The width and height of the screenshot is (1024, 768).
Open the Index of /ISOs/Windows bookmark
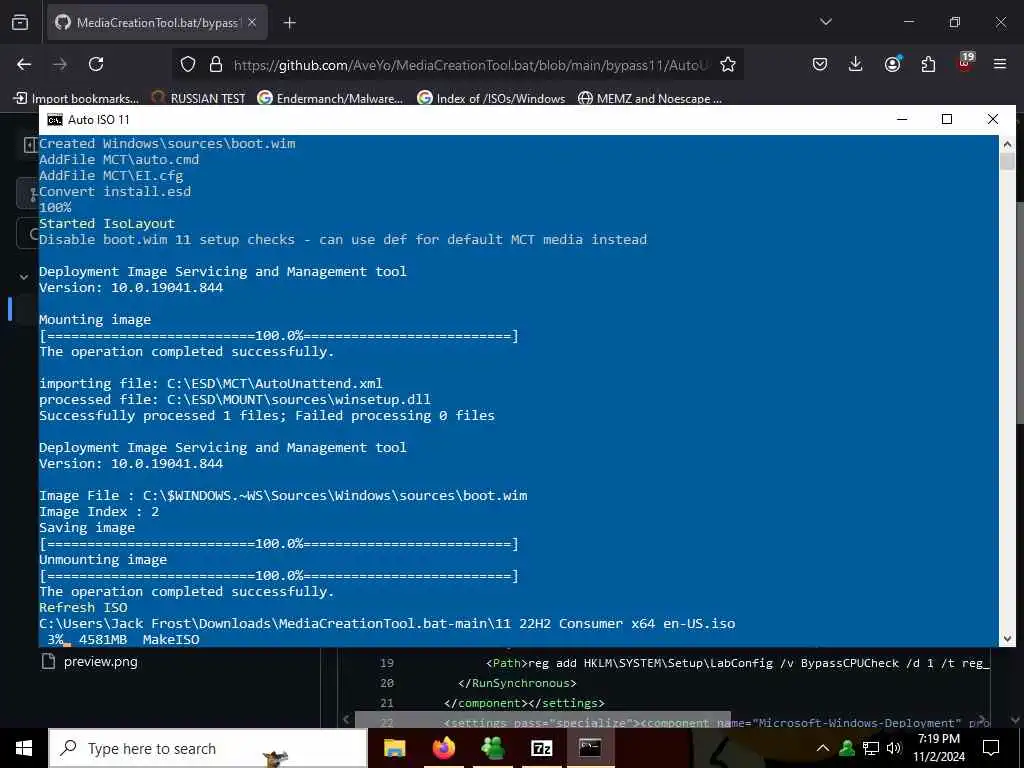[x=491, y=99]
